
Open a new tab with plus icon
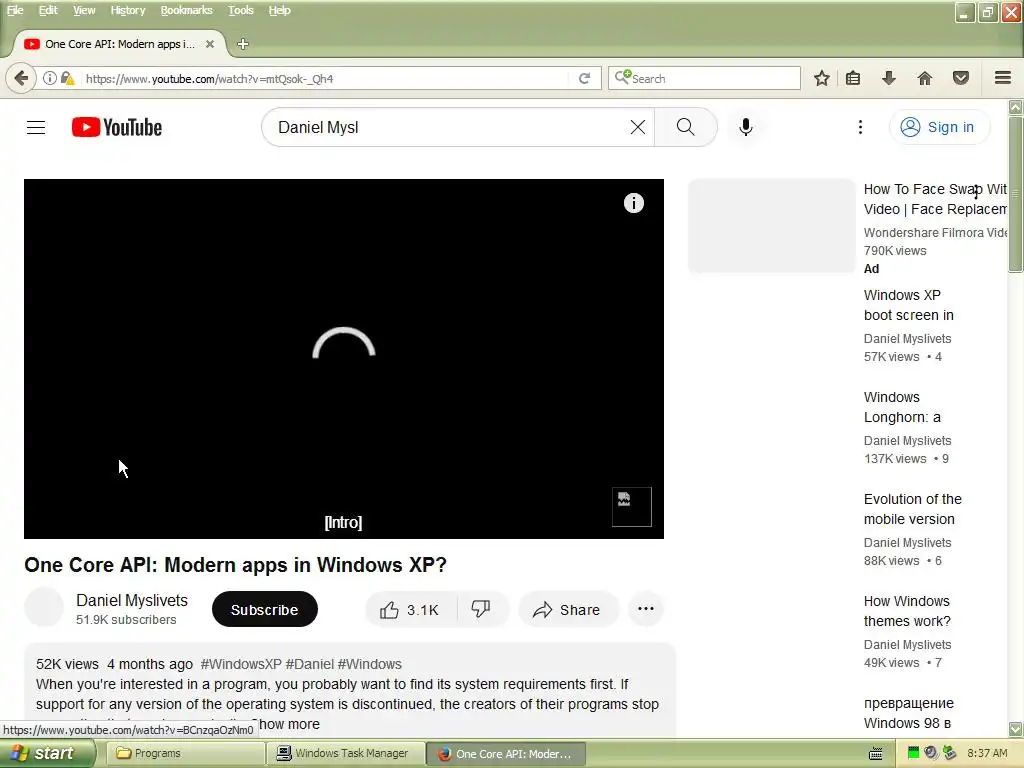[243, 44]
